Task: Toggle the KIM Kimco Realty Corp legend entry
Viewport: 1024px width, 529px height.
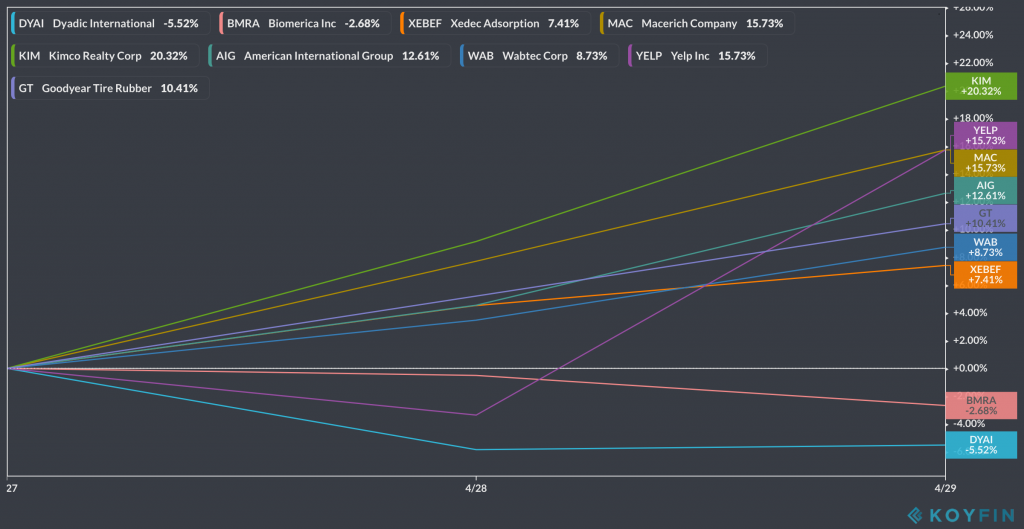Action: coord(104,56)
